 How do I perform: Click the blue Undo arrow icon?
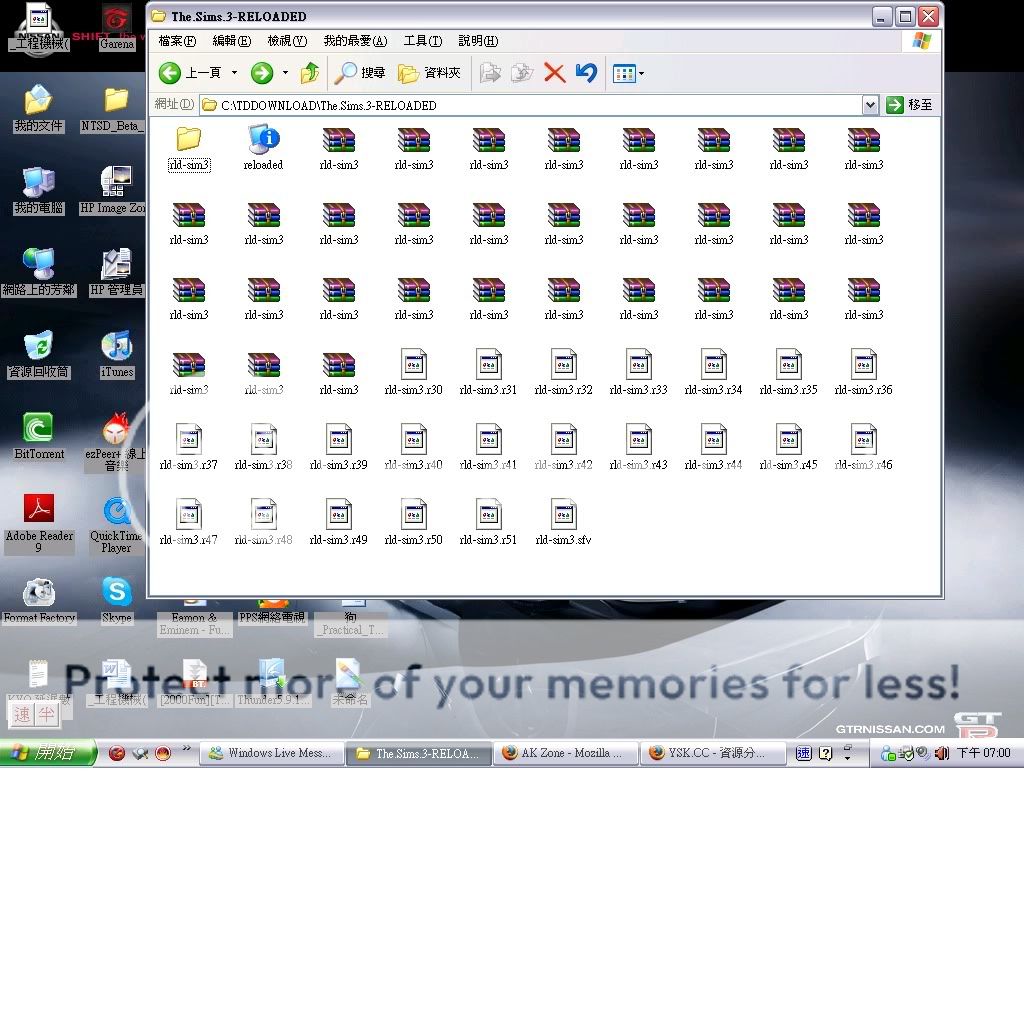586,73
